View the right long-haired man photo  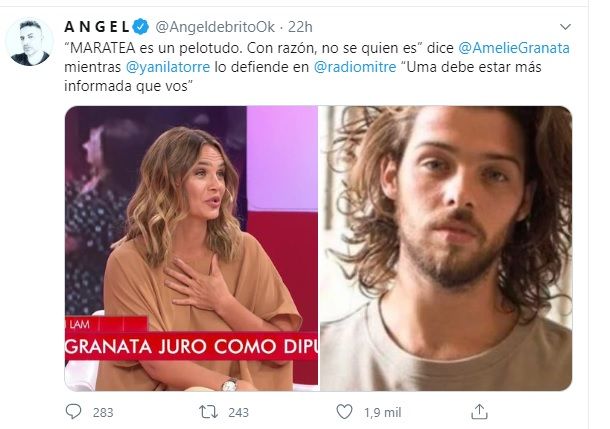(x=446, y=248)
